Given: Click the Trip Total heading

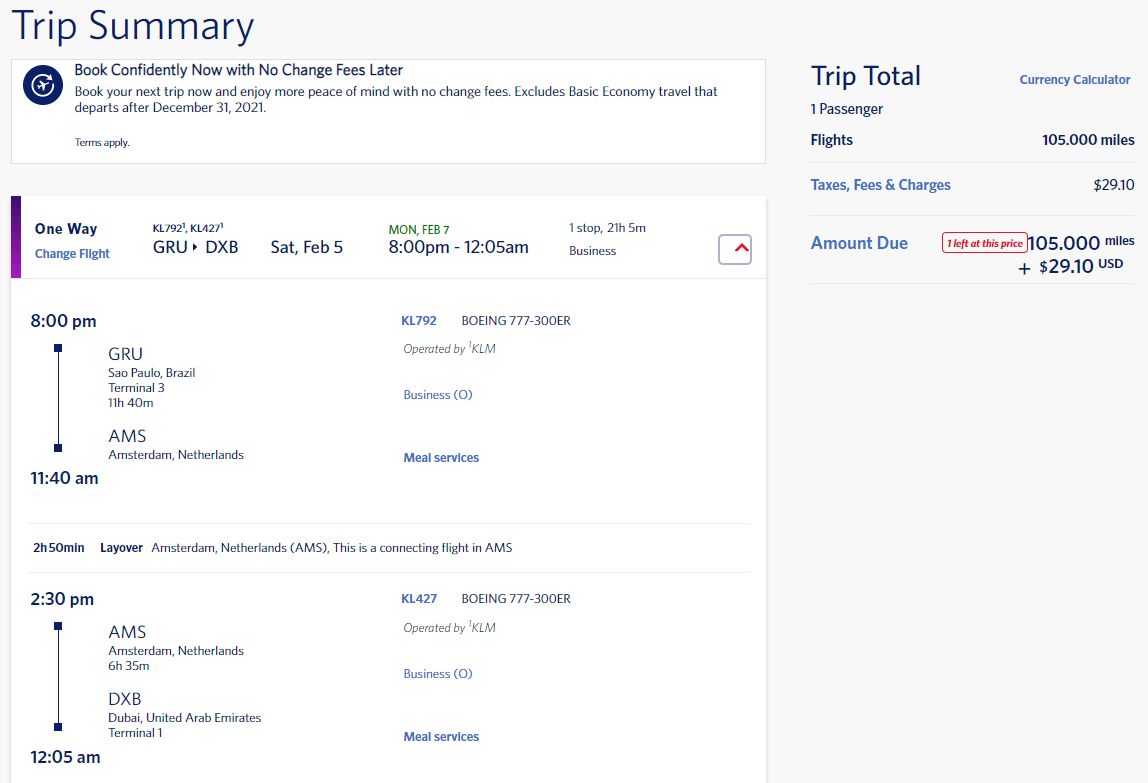Looking at the screenshot, I should [865, 76].
